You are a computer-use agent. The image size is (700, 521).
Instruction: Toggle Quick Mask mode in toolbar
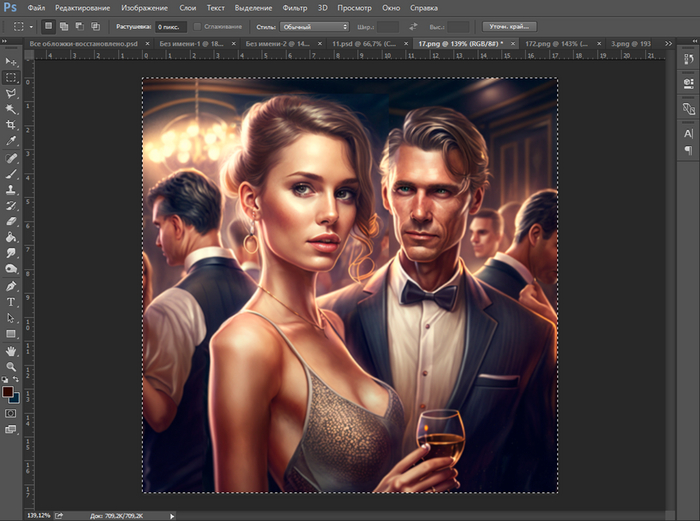(11, 412)
